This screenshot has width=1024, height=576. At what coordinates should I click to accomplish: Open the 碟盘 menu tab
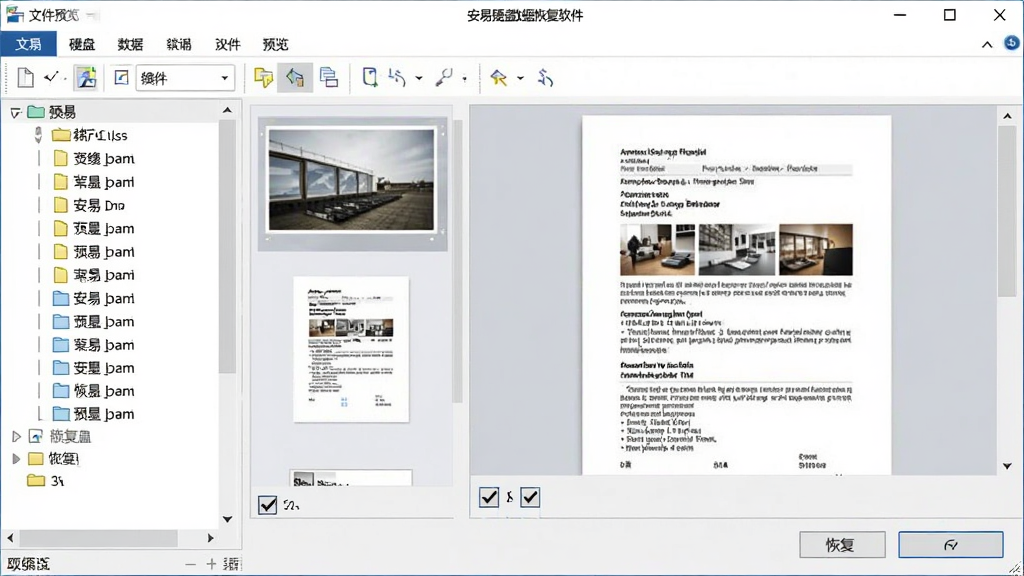coord(82,44)
